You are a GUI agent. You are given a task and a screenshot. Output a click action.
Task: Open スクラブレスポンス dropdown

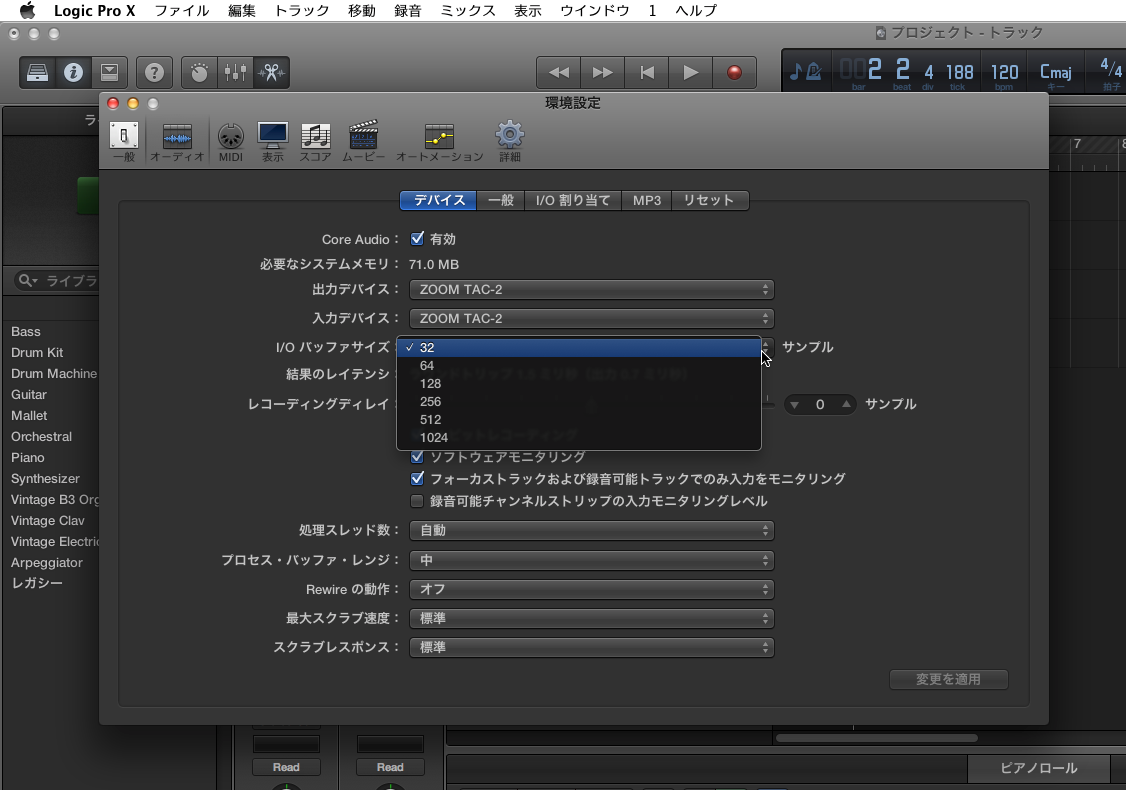point(592,647)
